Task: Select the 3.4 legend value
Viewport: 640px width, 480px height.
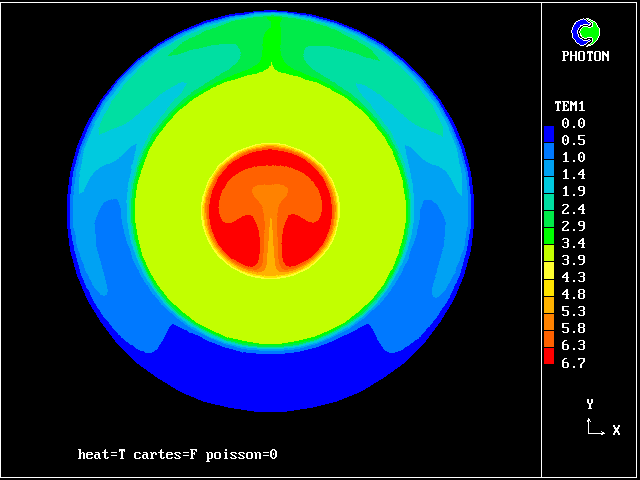Action: pos(573,243)
